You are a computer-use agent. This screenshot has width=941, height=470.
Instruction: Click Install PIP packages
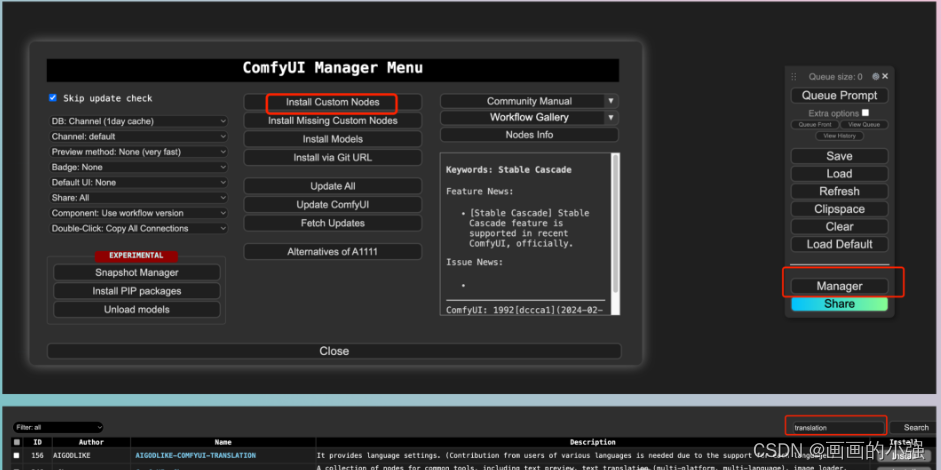(137, 291)
